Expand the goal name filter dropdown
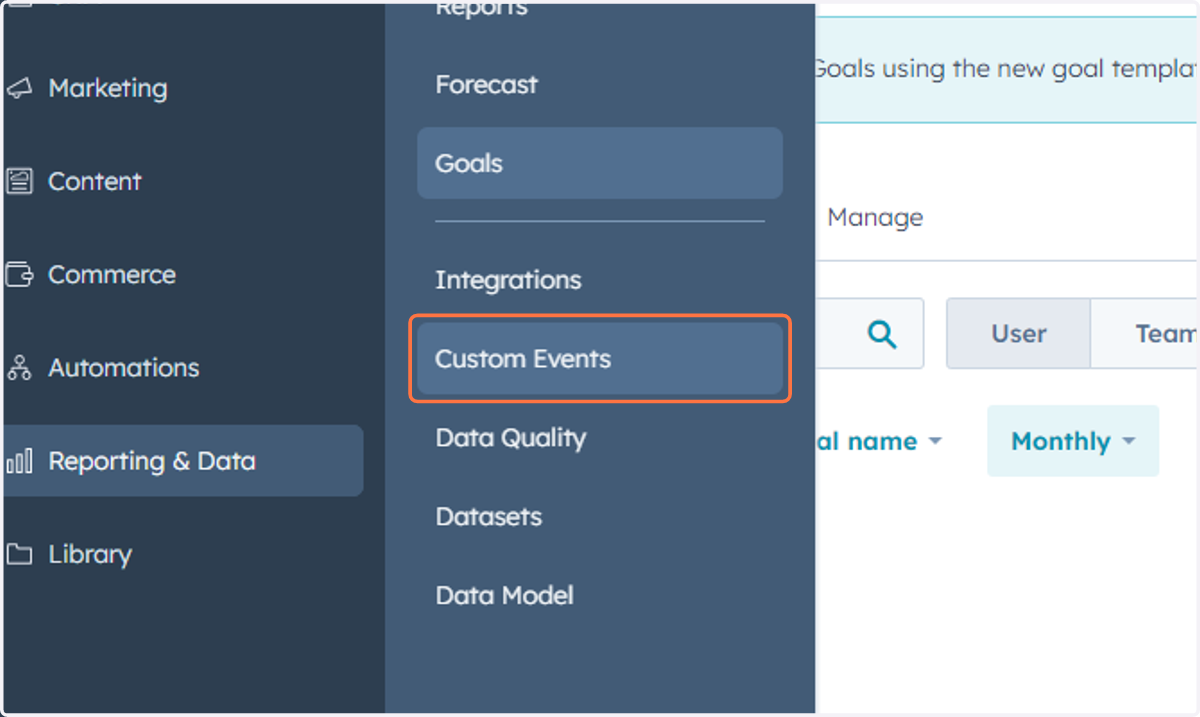 coord(880,441)
